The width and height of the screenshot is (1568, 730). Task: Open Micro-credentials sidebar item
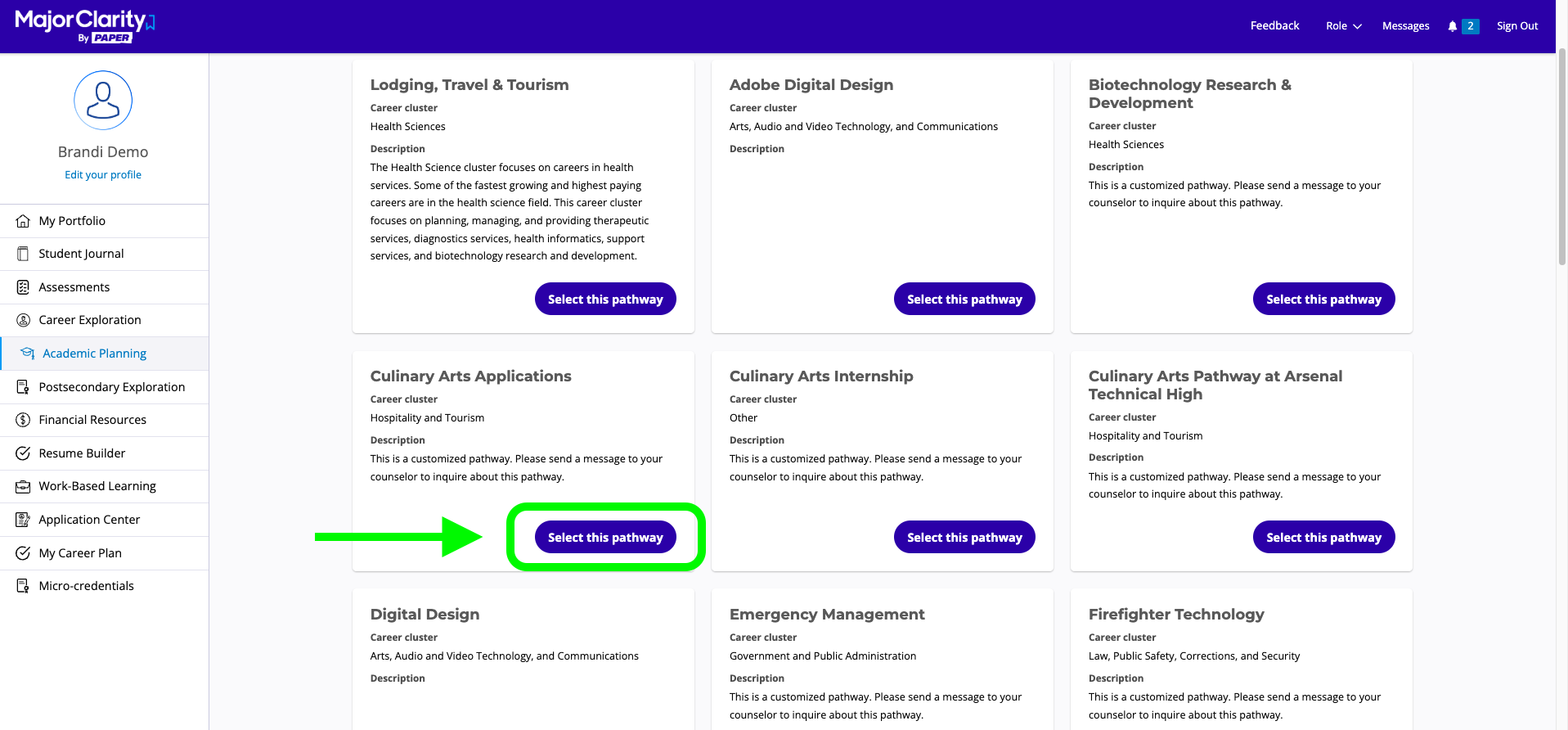click(86, 586)
